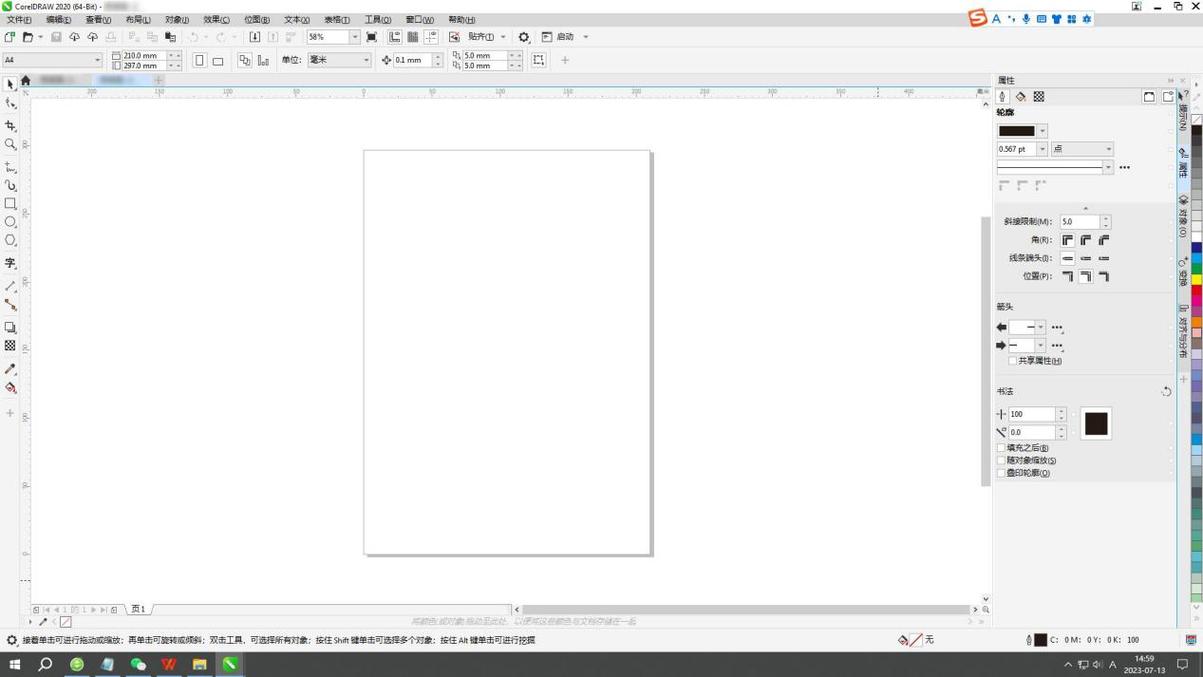Show grid toolbar icon
This screenshot has height=677, width=1203.
[412, 37]
